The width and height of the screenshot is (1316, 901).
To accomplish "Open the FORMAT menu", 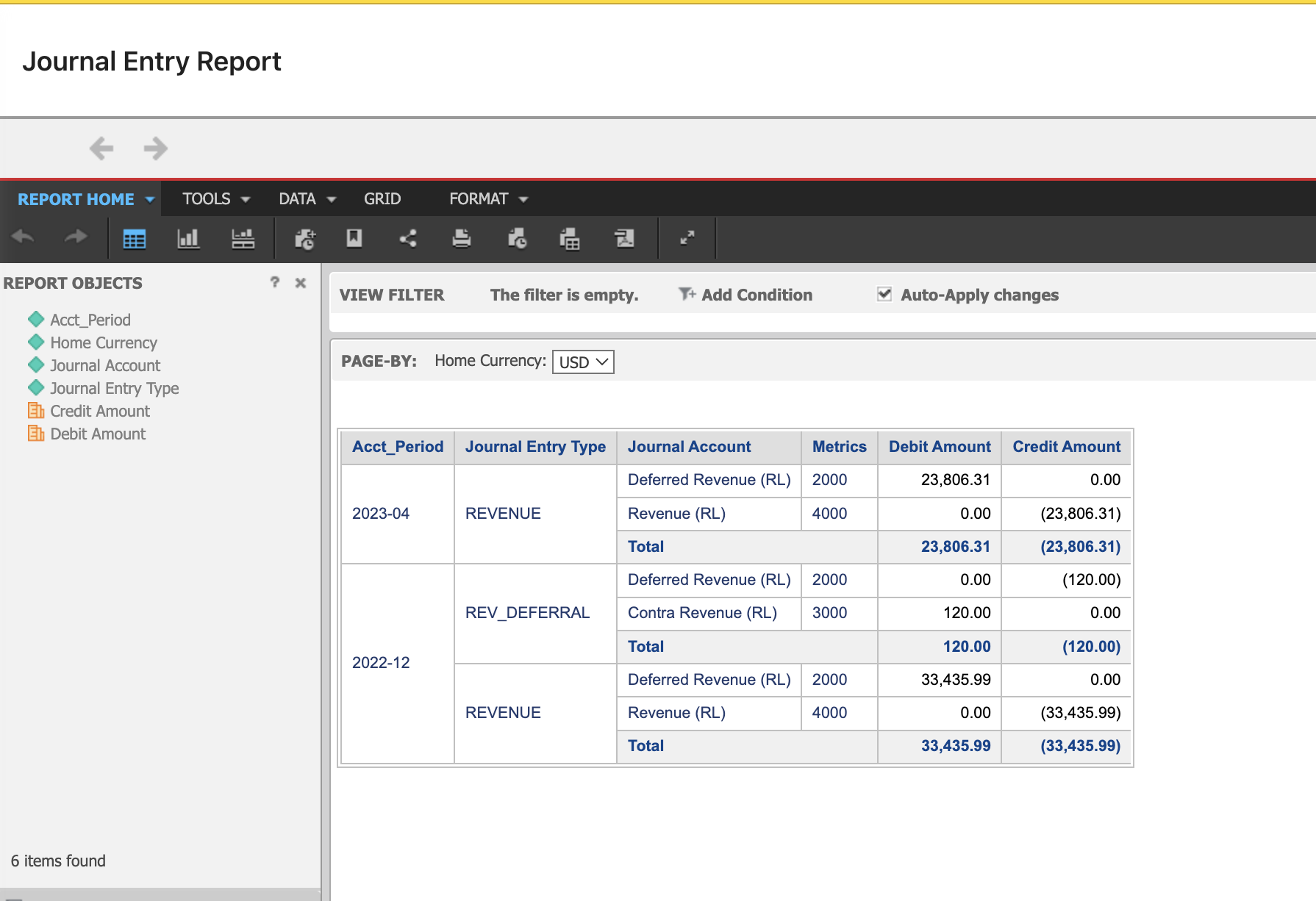I will [488, 199].
